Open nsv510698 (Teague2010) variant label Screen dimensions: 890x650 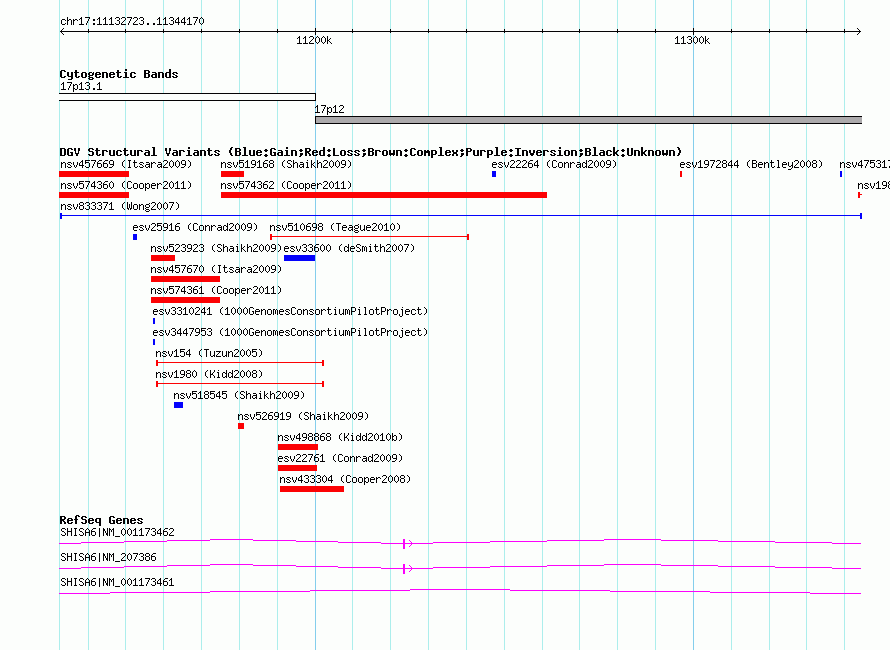coord(335,227)
